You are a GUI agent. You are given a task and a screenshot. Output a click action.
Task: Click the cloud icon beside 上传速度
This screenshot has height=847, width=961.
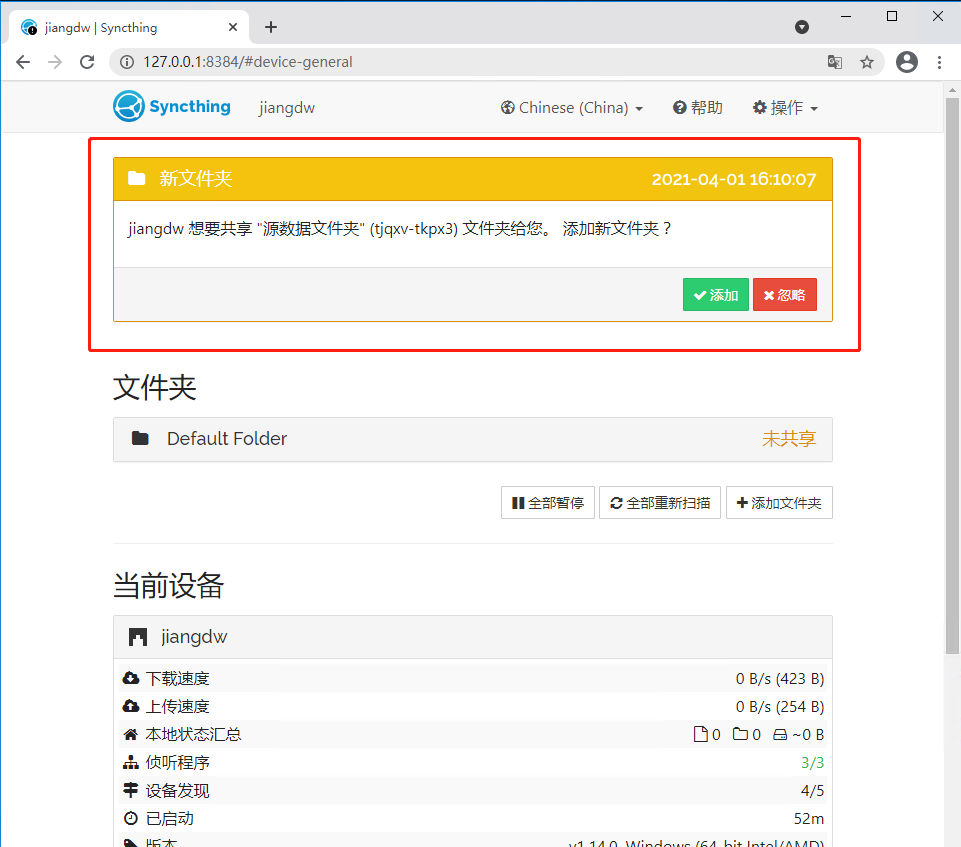(131, 706)
